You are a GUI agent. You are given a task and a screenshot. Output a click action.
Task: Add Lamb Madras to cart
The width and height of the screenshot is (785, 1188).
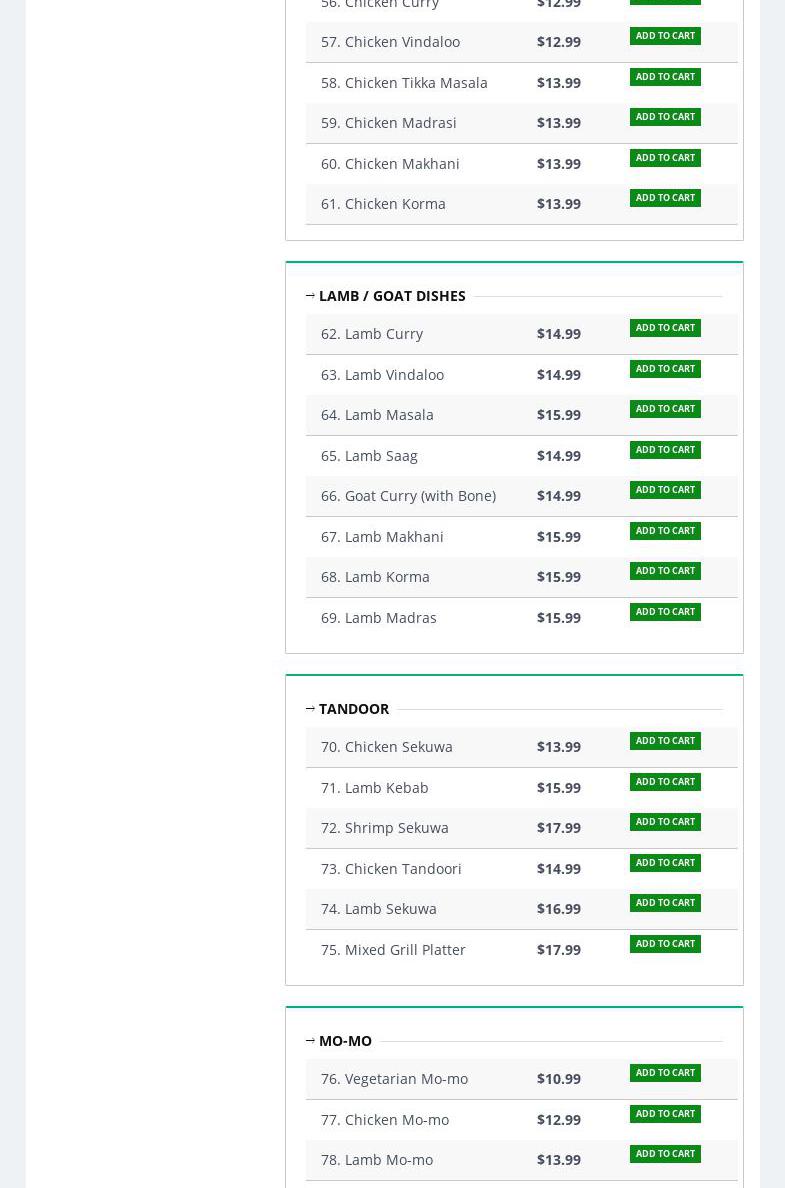[x=665, y=612]
